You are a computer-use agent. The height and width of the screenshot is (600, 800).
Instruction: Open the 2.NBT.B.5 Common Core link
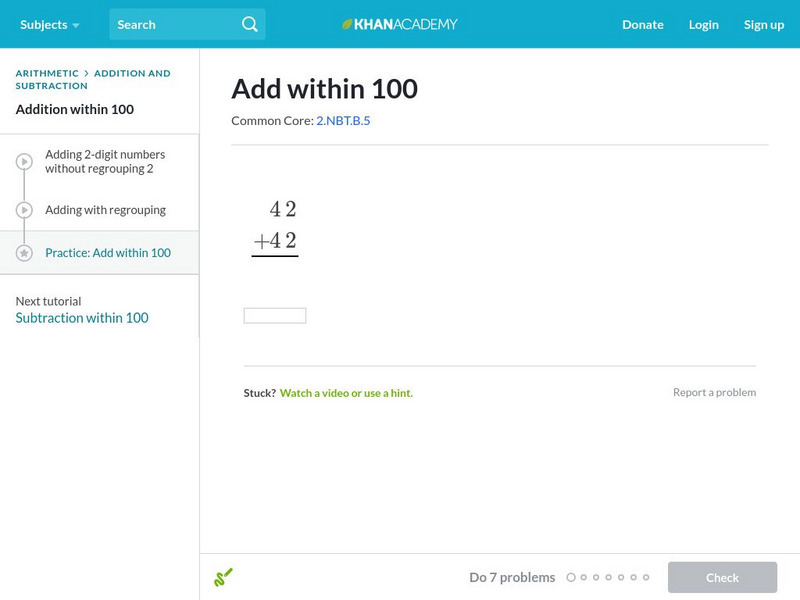[343, 120]
